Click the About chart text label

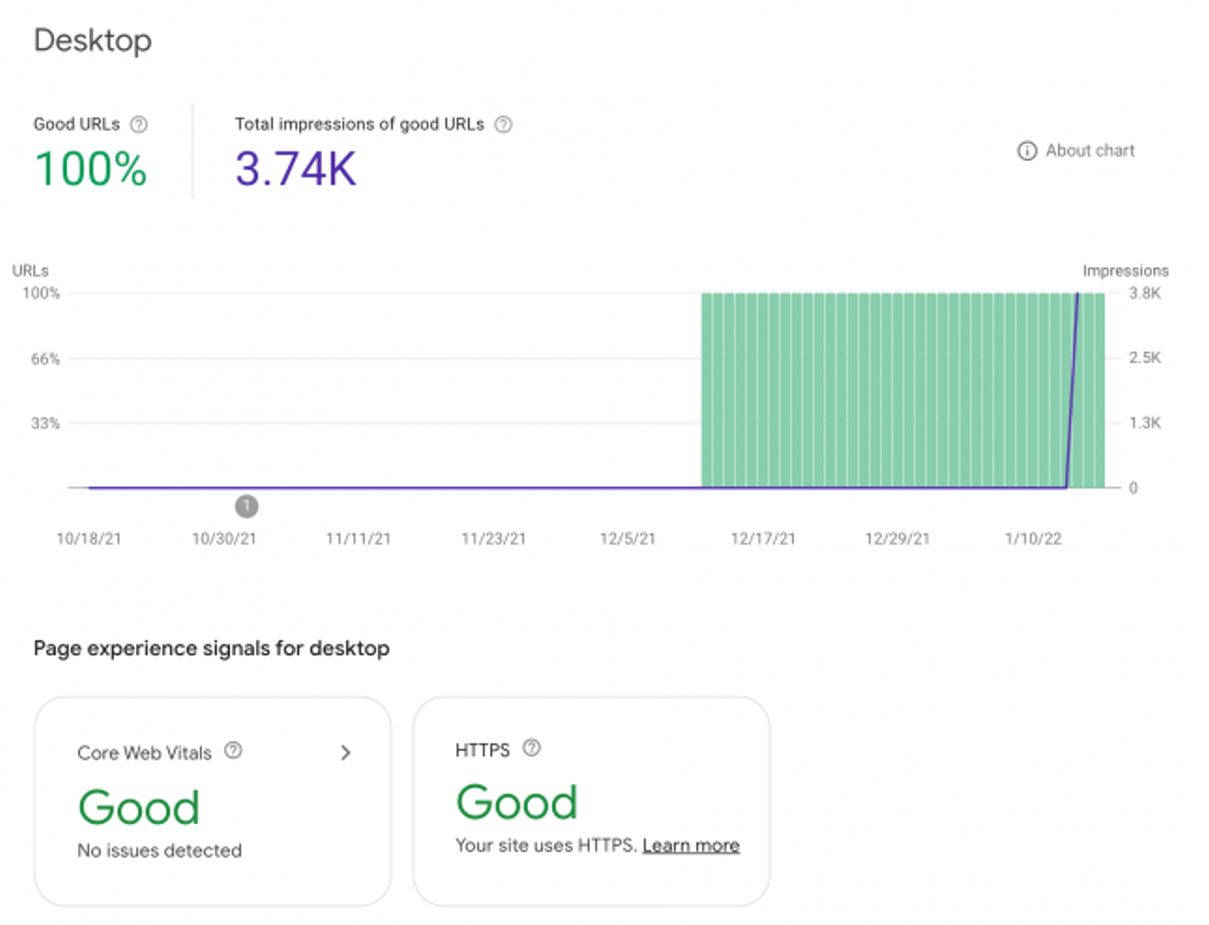(1090, 151)
